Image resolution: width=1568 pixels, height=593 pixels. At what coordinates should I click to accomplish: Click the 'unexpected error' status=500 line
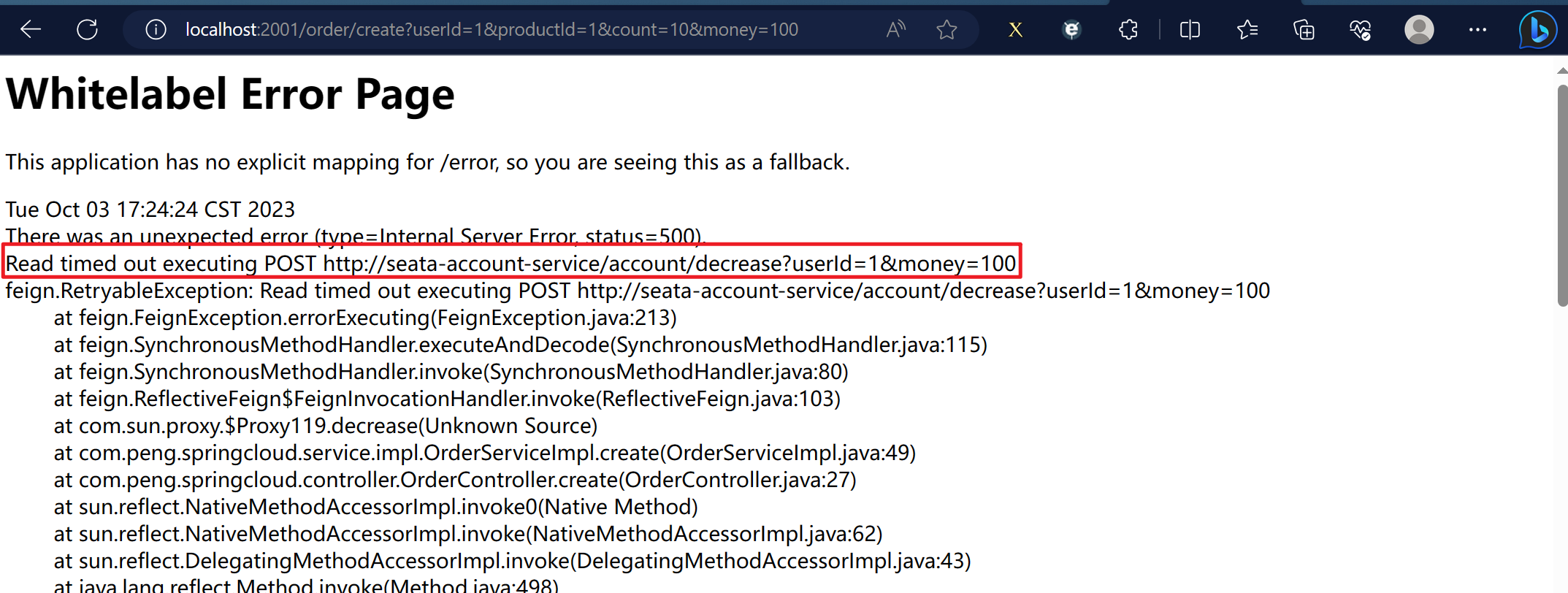point(356,236)
